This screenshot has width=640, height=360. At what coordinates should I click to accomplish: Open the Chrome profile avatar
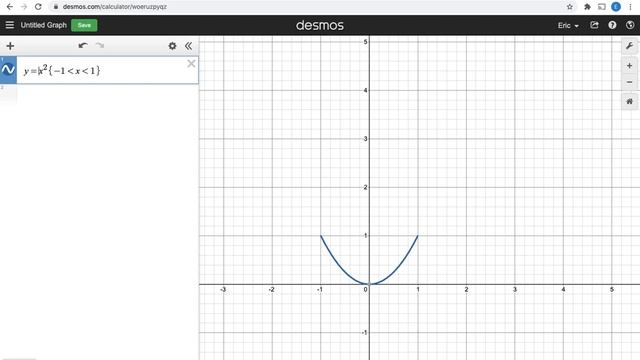(616, 7)
